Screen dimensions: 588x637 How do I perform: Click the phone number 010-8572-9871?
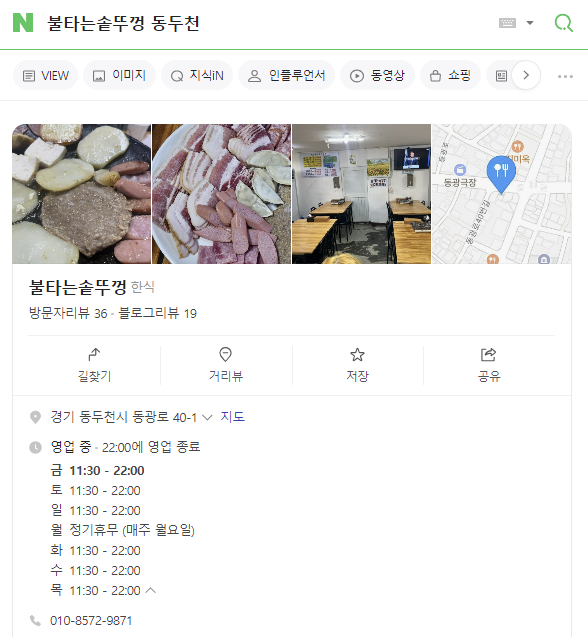click(91, 621)
